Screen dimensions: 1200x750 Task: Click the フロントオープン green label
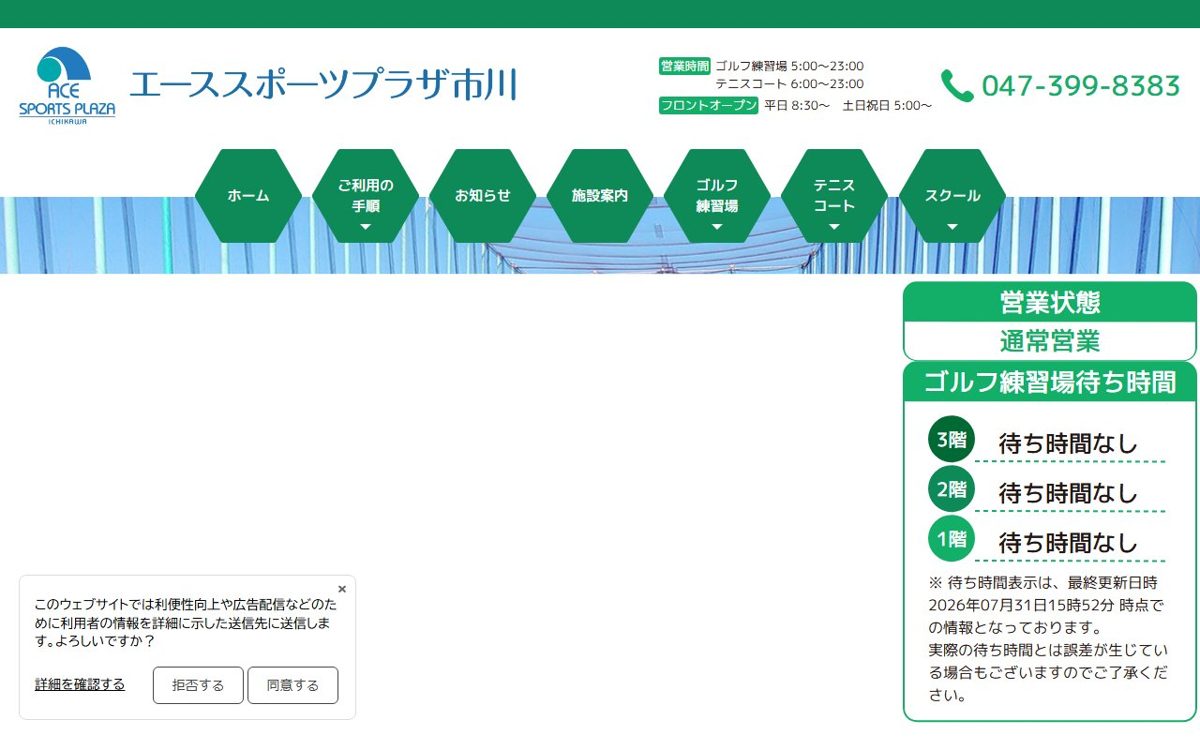(x=709, y=105)
